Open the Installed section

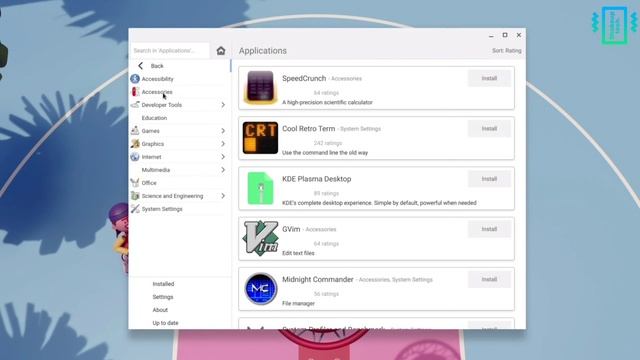point(163,284)
